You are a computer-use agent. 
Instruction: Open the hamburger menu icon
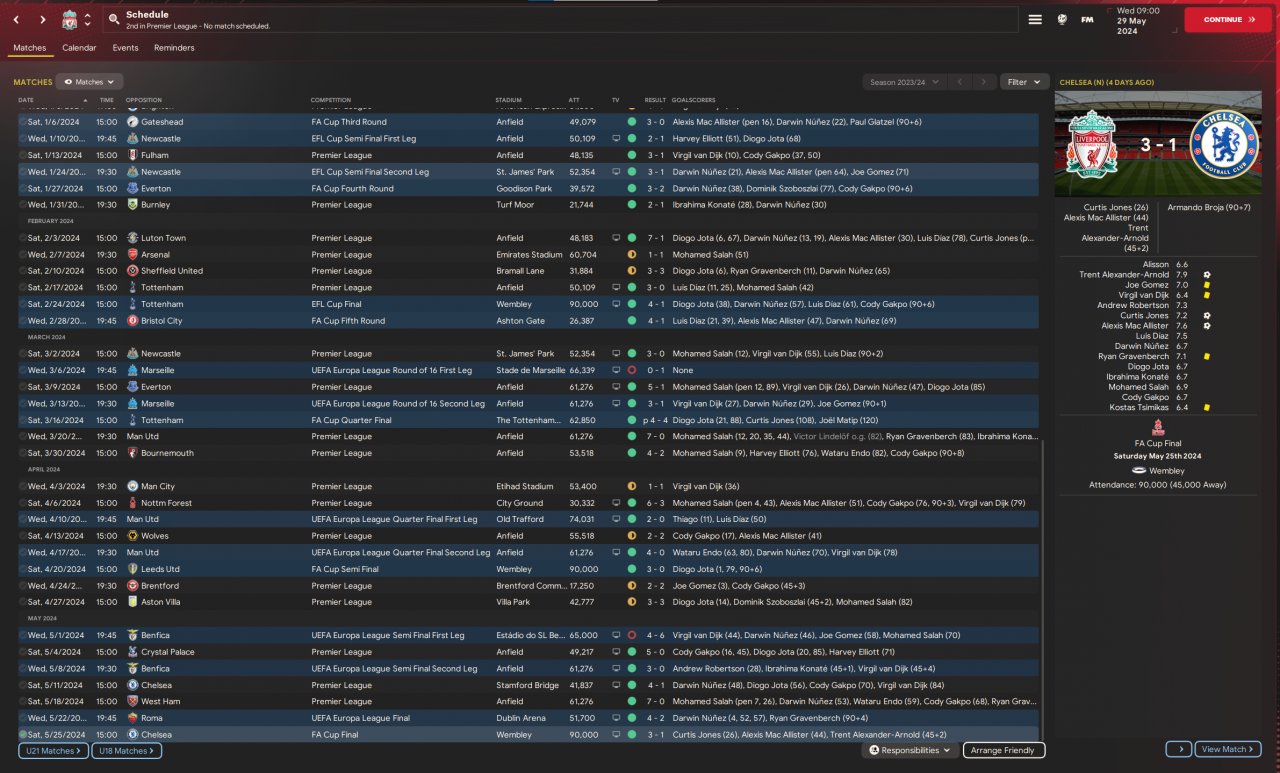(1035, 19)
